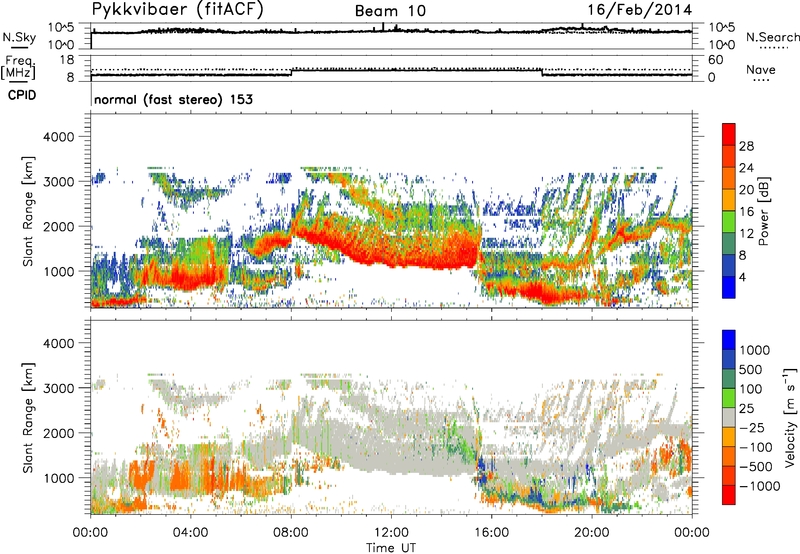
Task: Click the 'N.Search' legend label
Action: click(773, 37)
